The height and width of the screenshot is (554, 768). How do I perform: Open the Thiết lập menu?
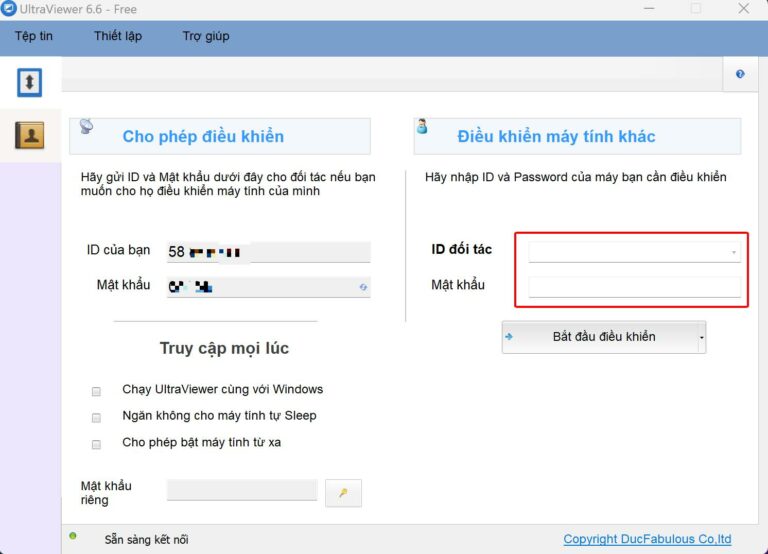point(118,36)
